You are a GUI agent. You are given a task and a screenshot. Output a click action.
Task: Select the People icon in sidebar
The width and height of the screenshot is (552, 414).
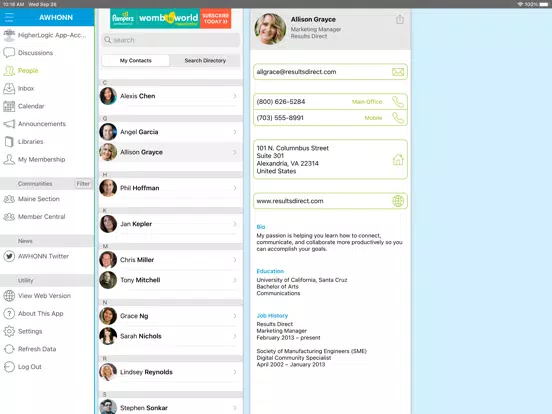(x=9, y=70)
